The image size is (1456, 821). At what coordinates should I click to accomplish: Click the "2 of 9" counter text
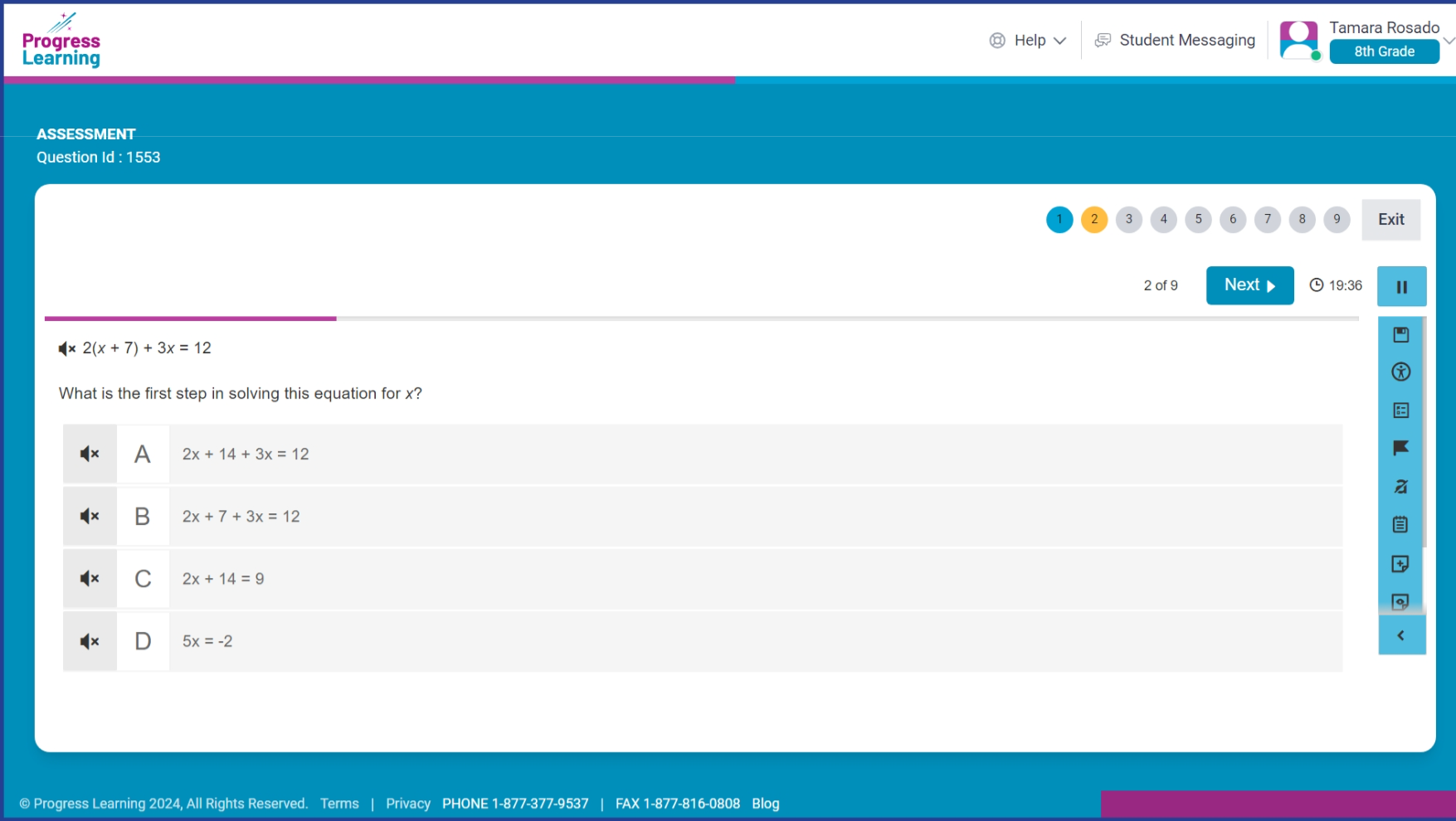pyautogui.click(x=1161, y=285)
